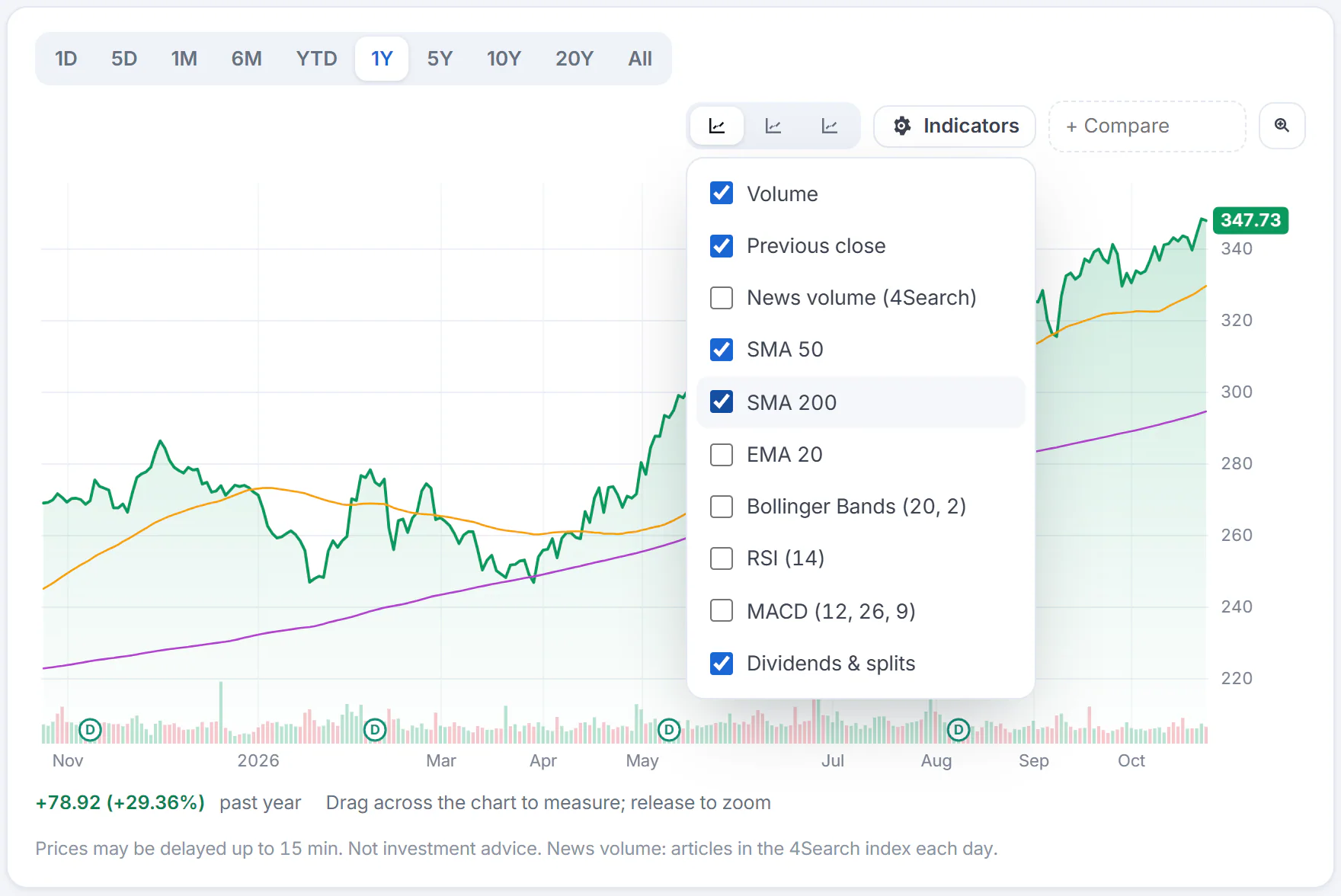Screen dimensions: 1341x896
Task: Switch to the 6M time range
Action: pos(246,59)
